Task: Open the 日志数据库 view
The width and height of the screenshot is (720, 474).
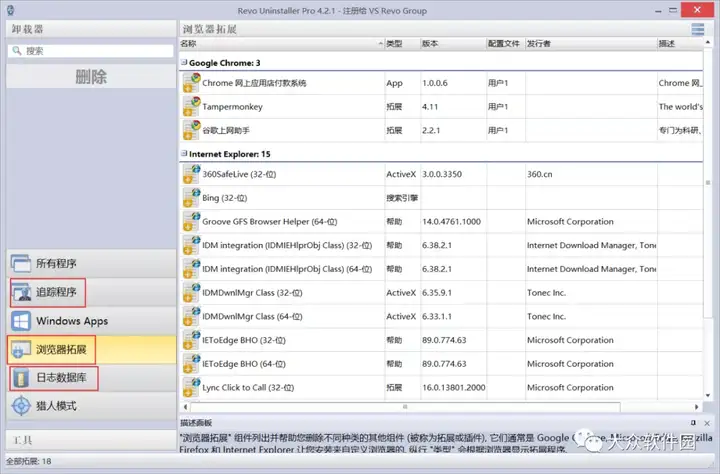Action: pos(91,378)
